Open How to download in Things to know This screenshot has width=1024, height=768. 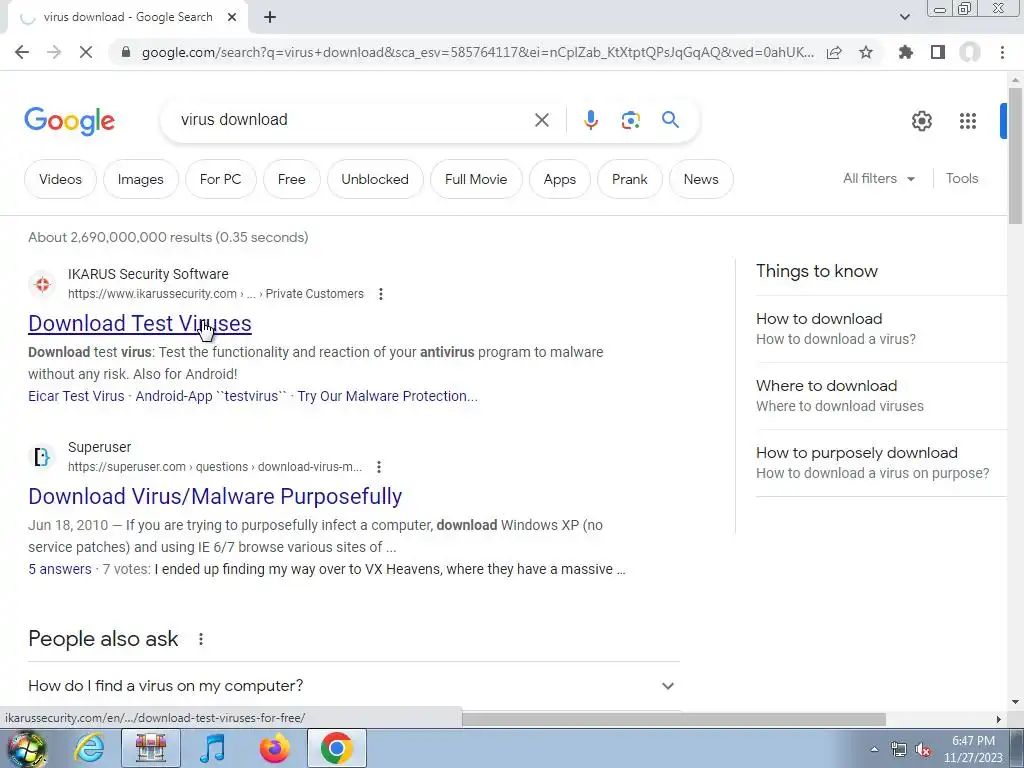coord(881,328)
